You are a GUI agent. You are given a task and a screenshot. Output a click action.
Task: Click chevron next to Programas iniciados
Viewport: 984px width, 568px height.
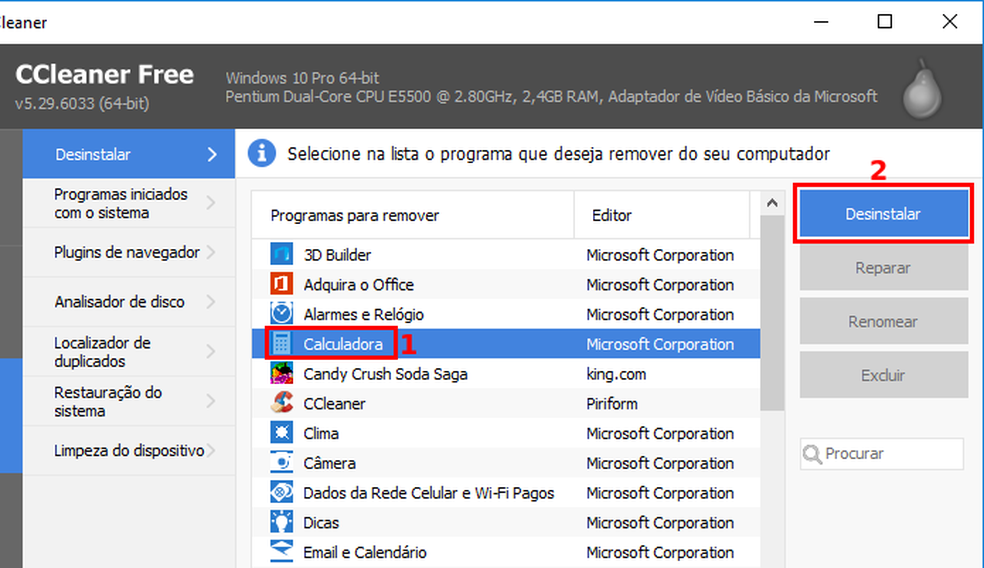[211, 203]
